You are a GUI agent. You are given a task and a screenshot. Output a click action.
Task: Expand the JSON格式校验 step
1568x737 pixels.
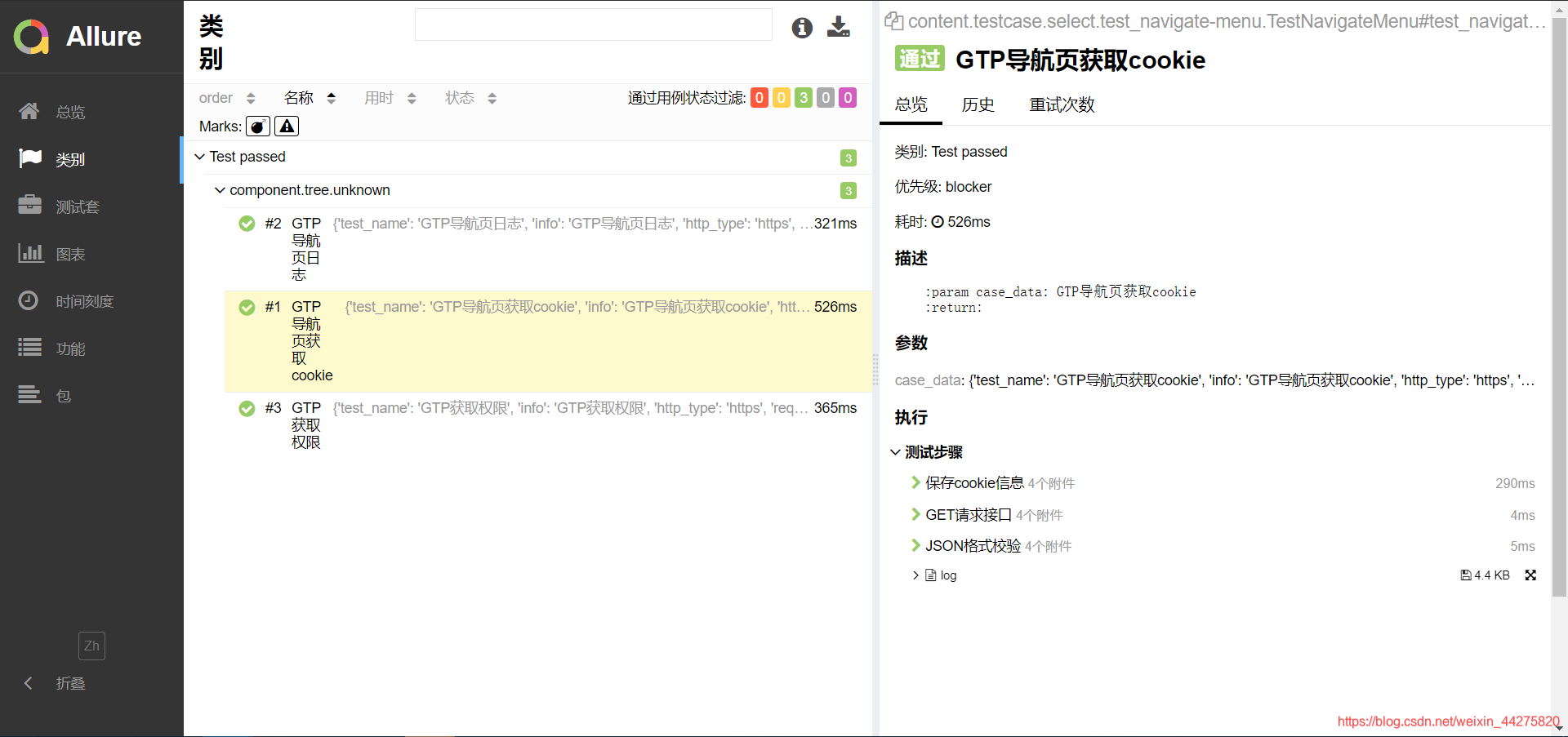pos(915,545)
